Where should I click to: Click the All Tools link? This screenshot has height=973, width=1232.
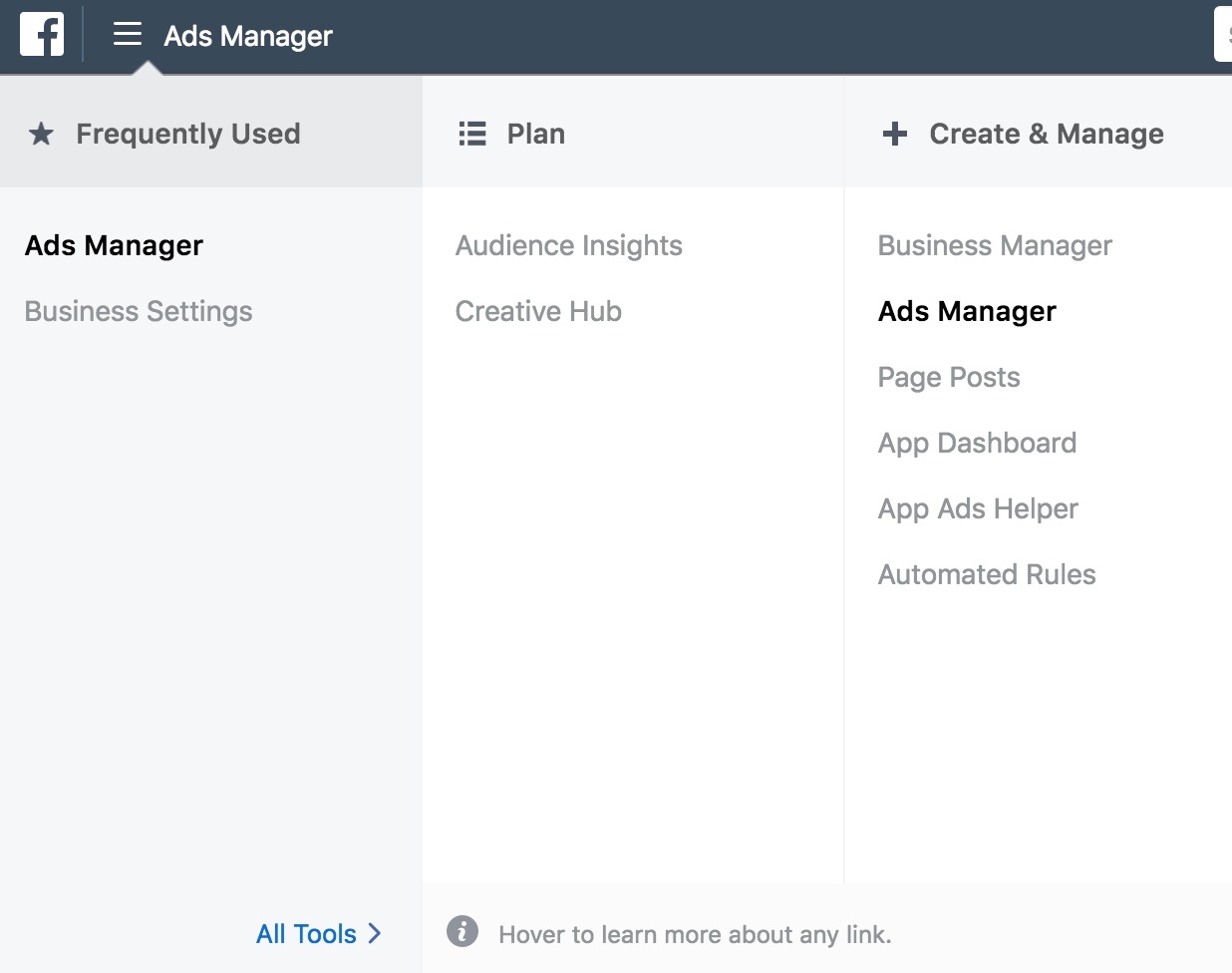pyautogui.click(x=306, y=933)
